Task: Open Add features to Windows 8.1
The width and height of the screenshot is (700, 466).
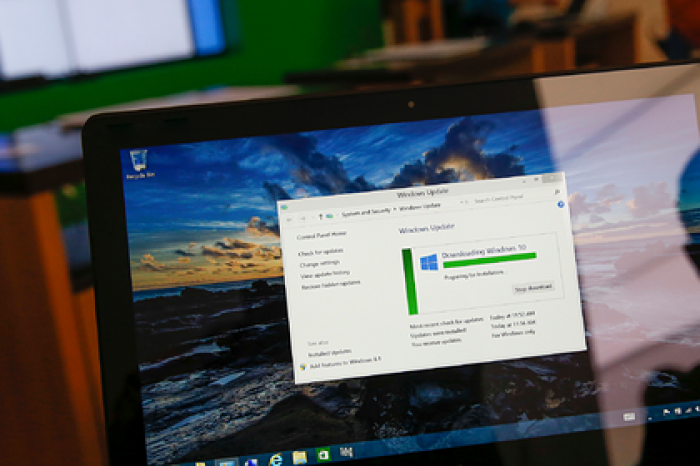Action: pos(346,362)
